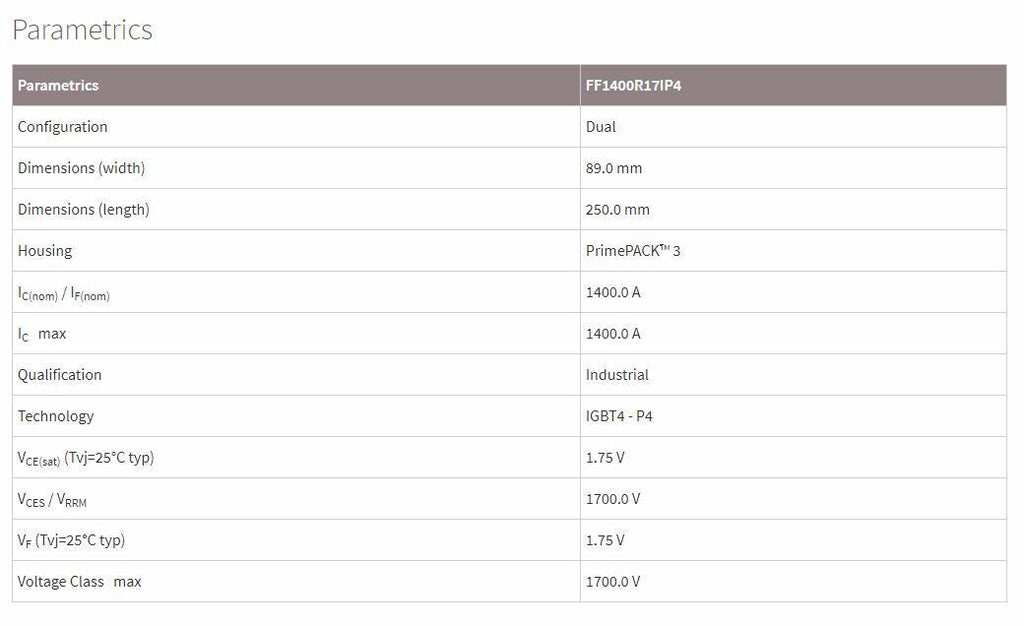Click the large Parametrics page heading
The image size is (1024, 626).
point(82,30)
